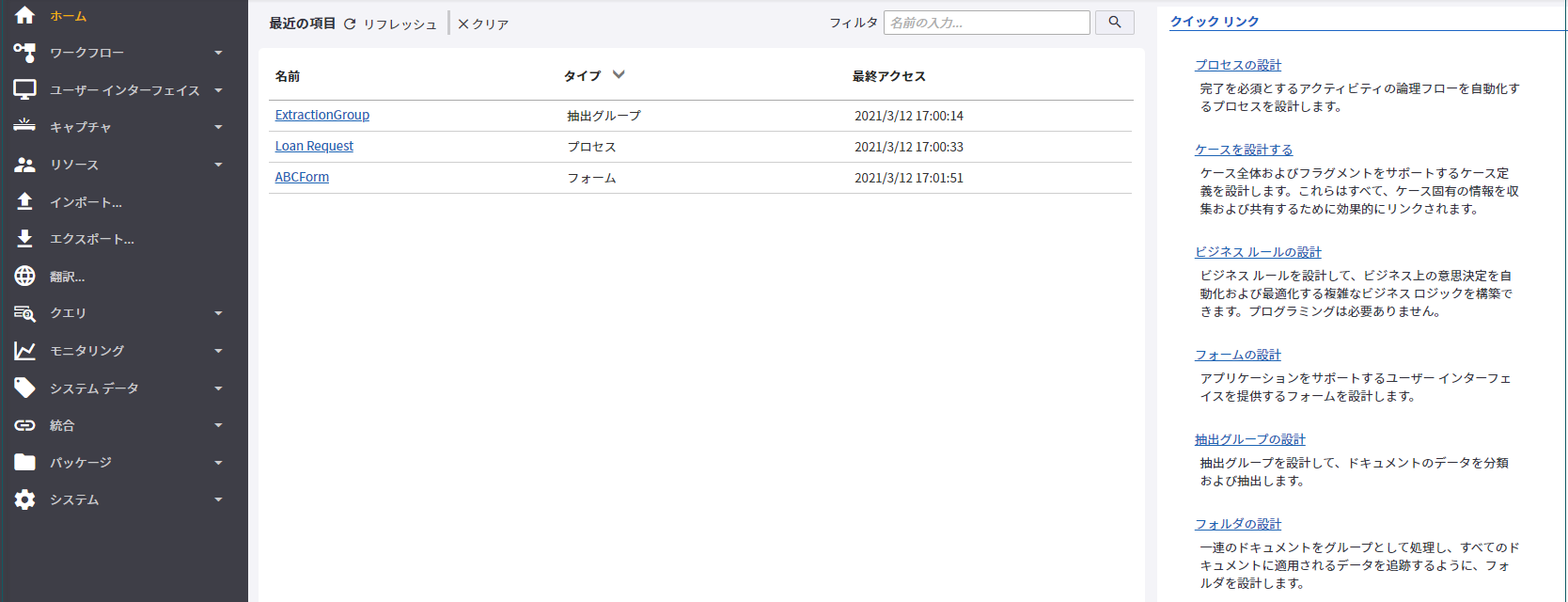Image resolution: width=1568 pixels, height=602 pixels.
Task: Click the フォーム type cell
Action: tap(592, 178)
